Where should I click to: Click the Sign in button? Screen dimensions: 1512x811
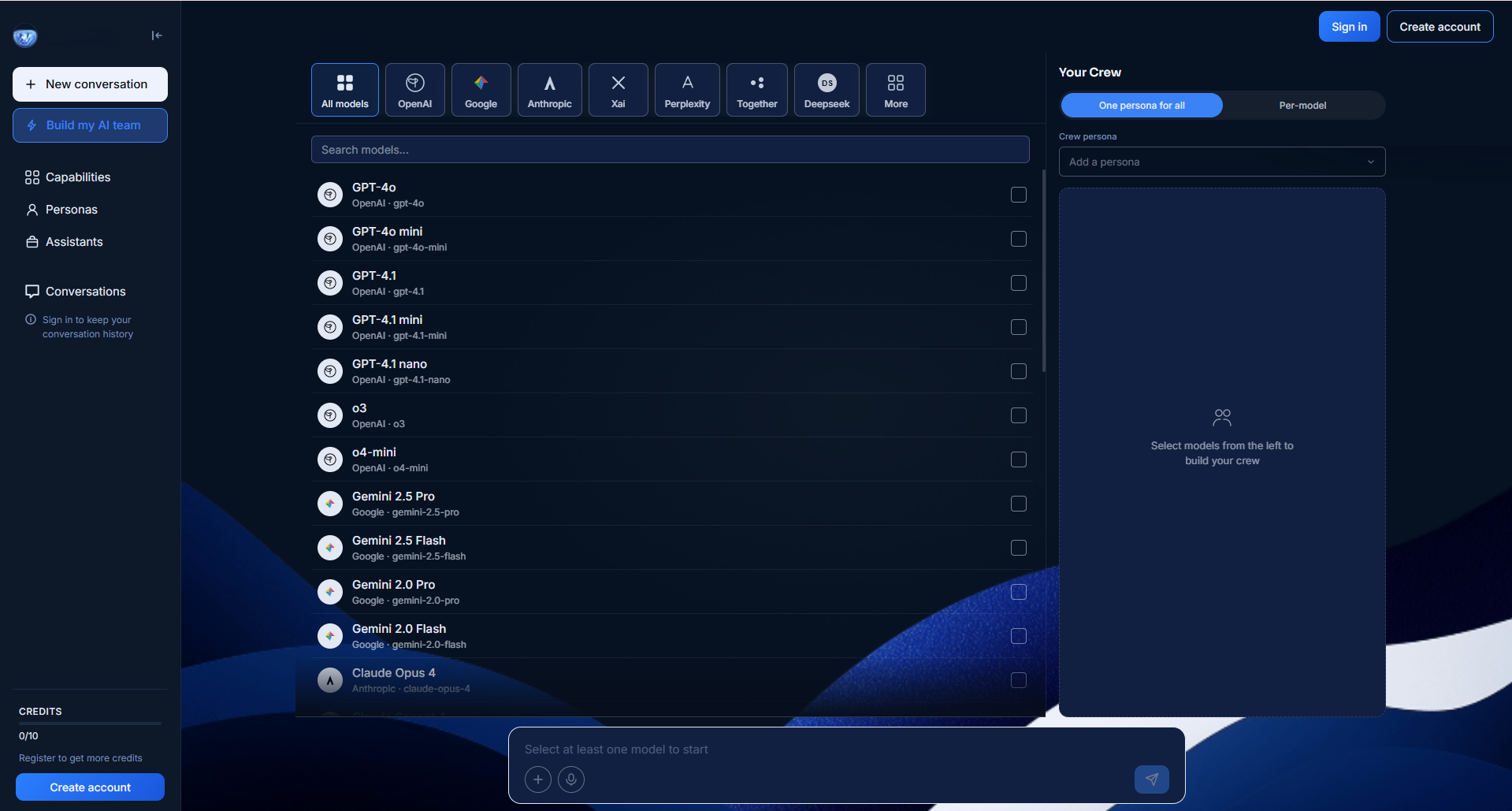(x=1349, y=27)
